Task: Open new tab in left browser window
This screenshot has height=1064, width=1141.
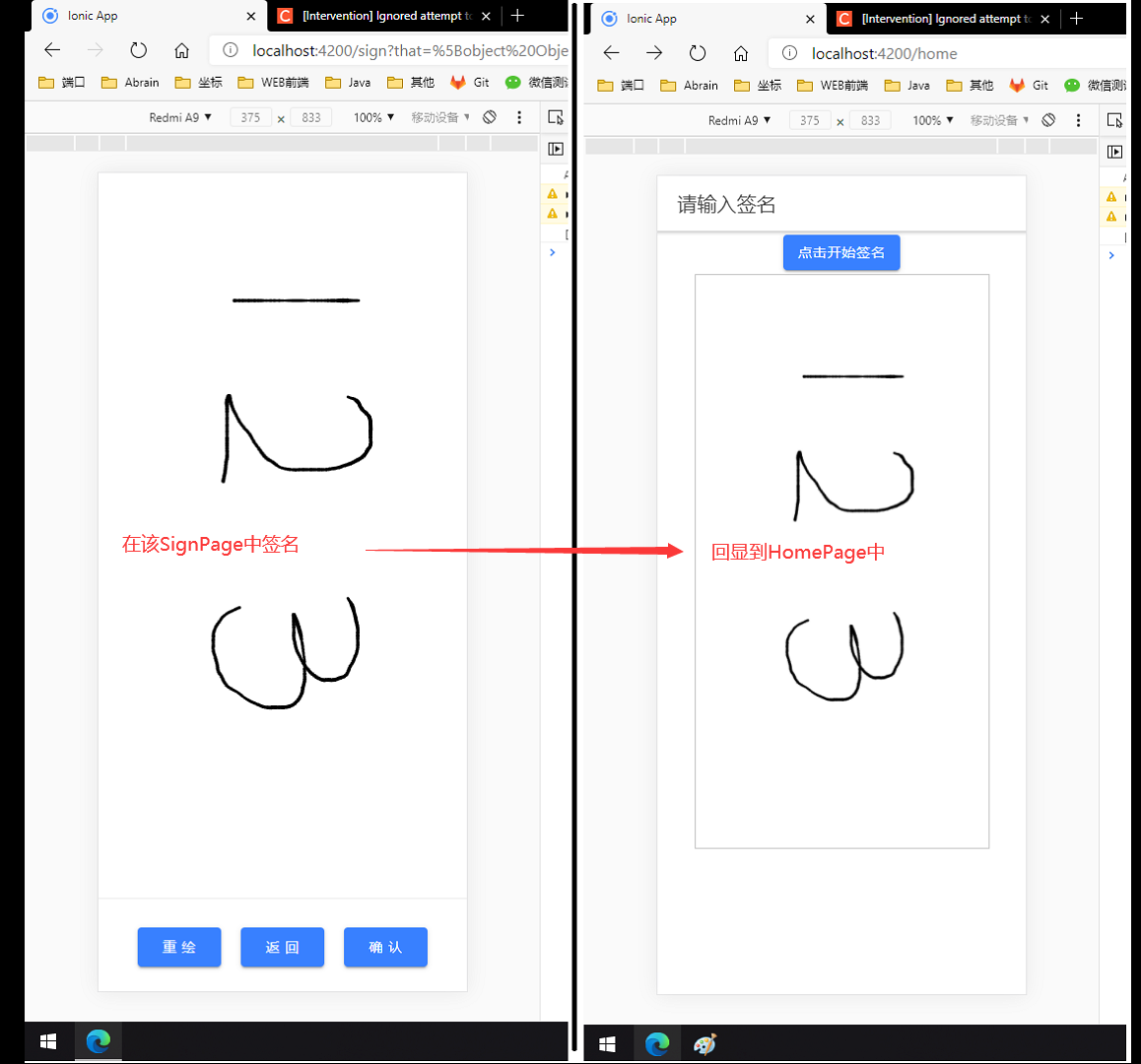Action: [x=517, y=16]
